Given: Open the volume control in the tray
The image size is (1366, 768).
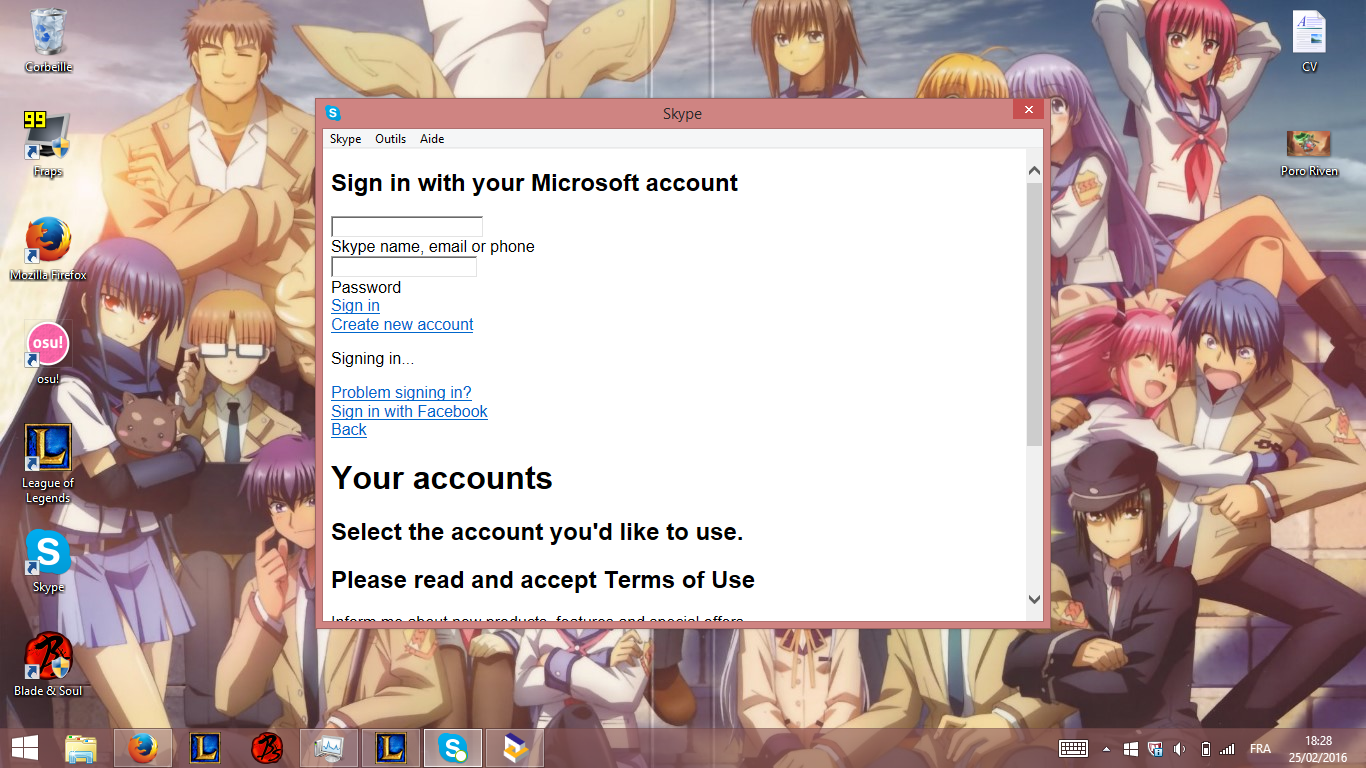Looking at the screenshot, I should (x=1180, y=748).
